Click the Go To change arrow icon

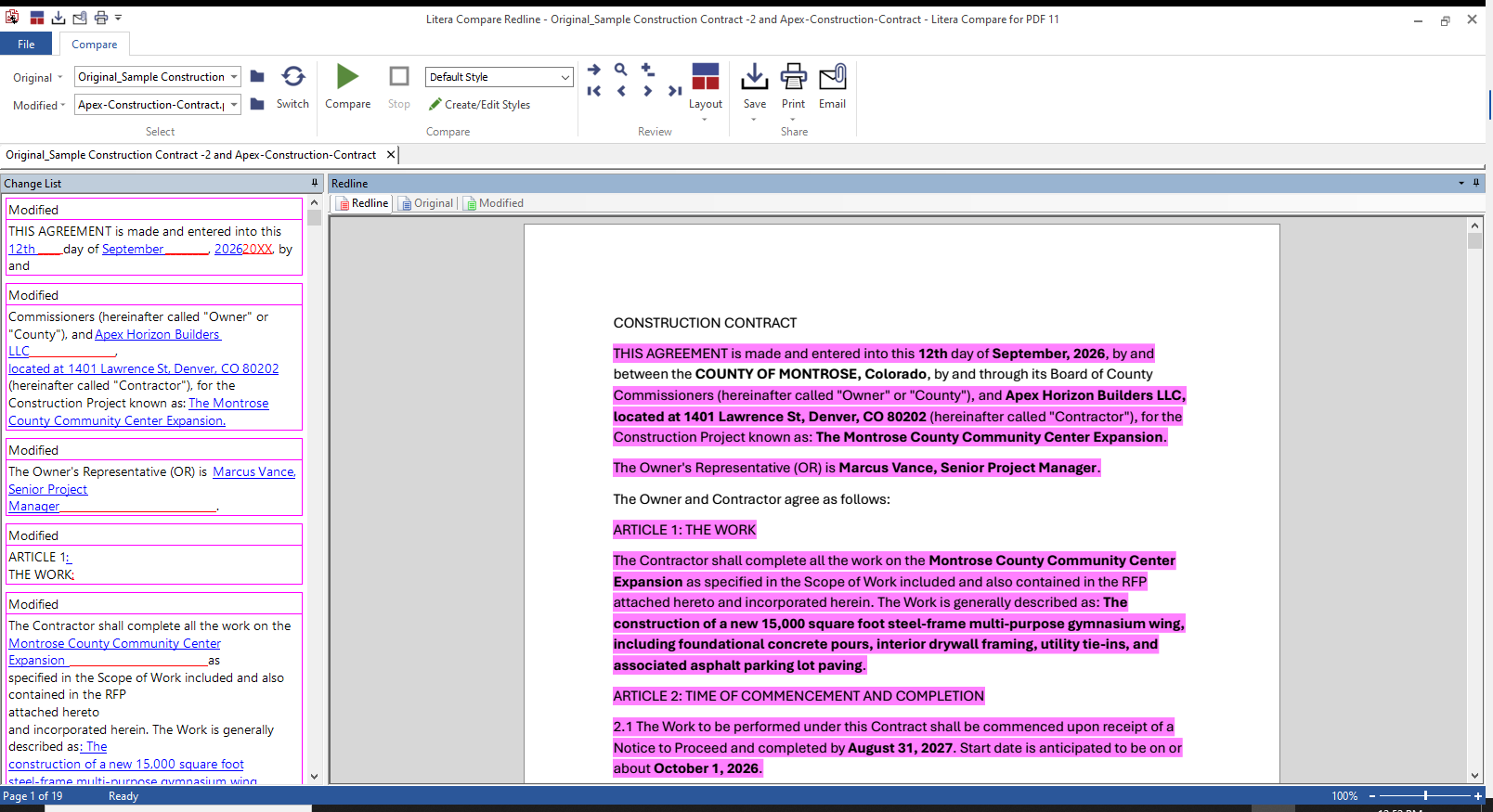pos(594,70)
